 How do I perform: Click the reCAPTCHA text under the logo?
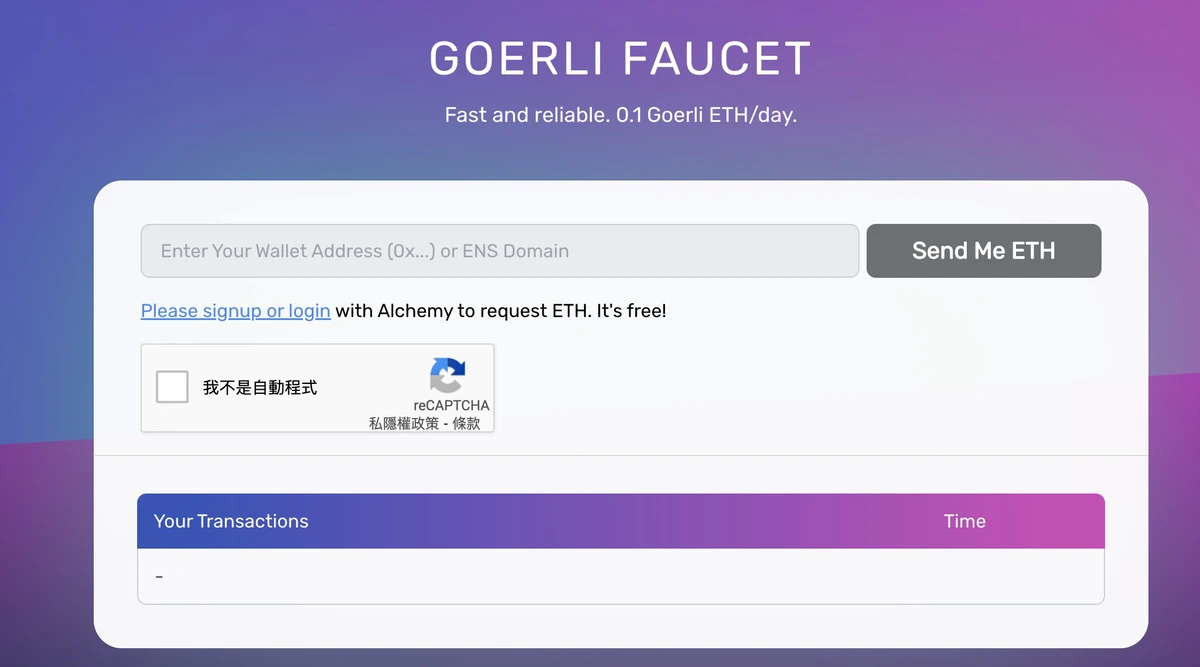coord(451,405)
